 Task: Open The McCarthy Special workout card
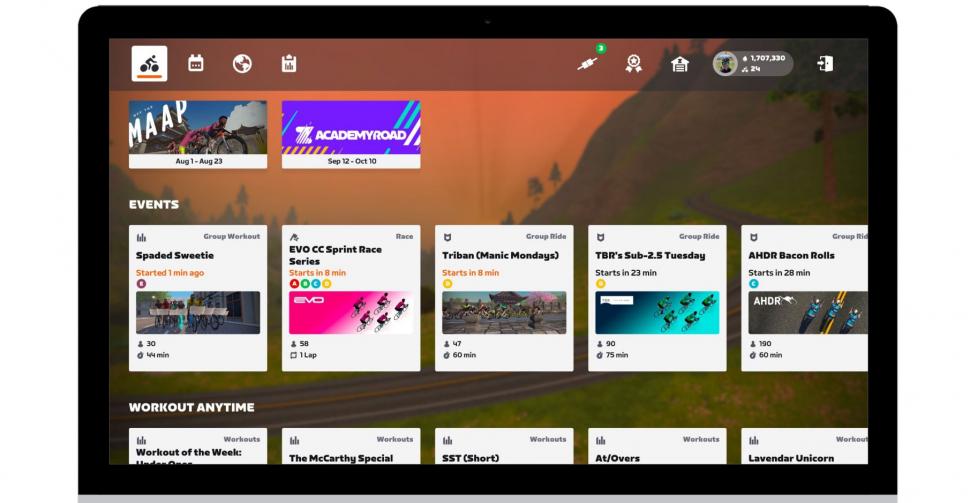pyautogui.click(x=351, y=446)
